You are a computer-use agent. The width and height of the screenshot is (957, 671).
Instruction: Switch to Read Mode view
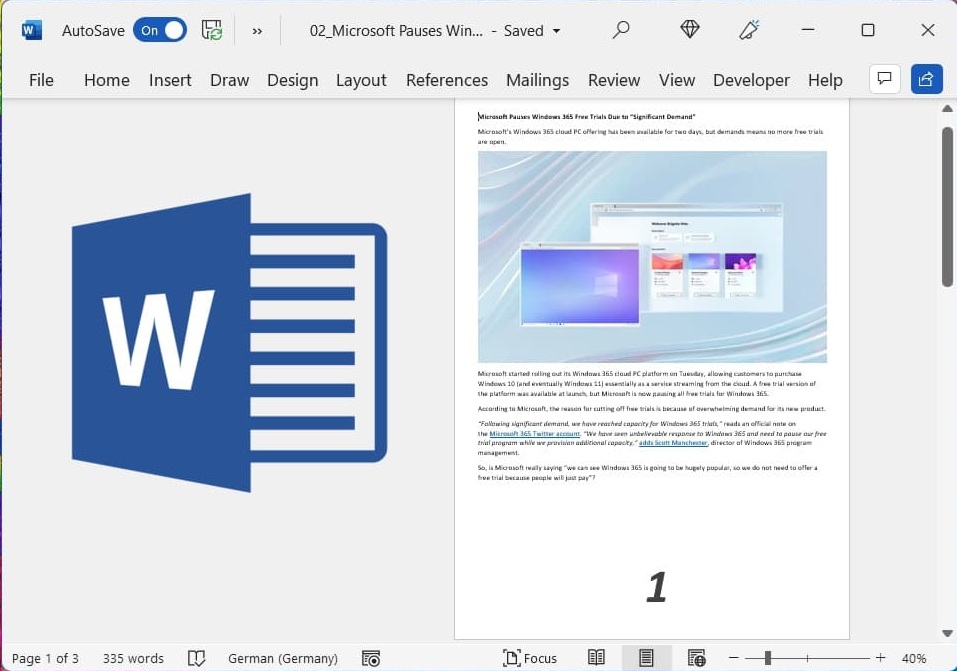[x=596, y=658]
